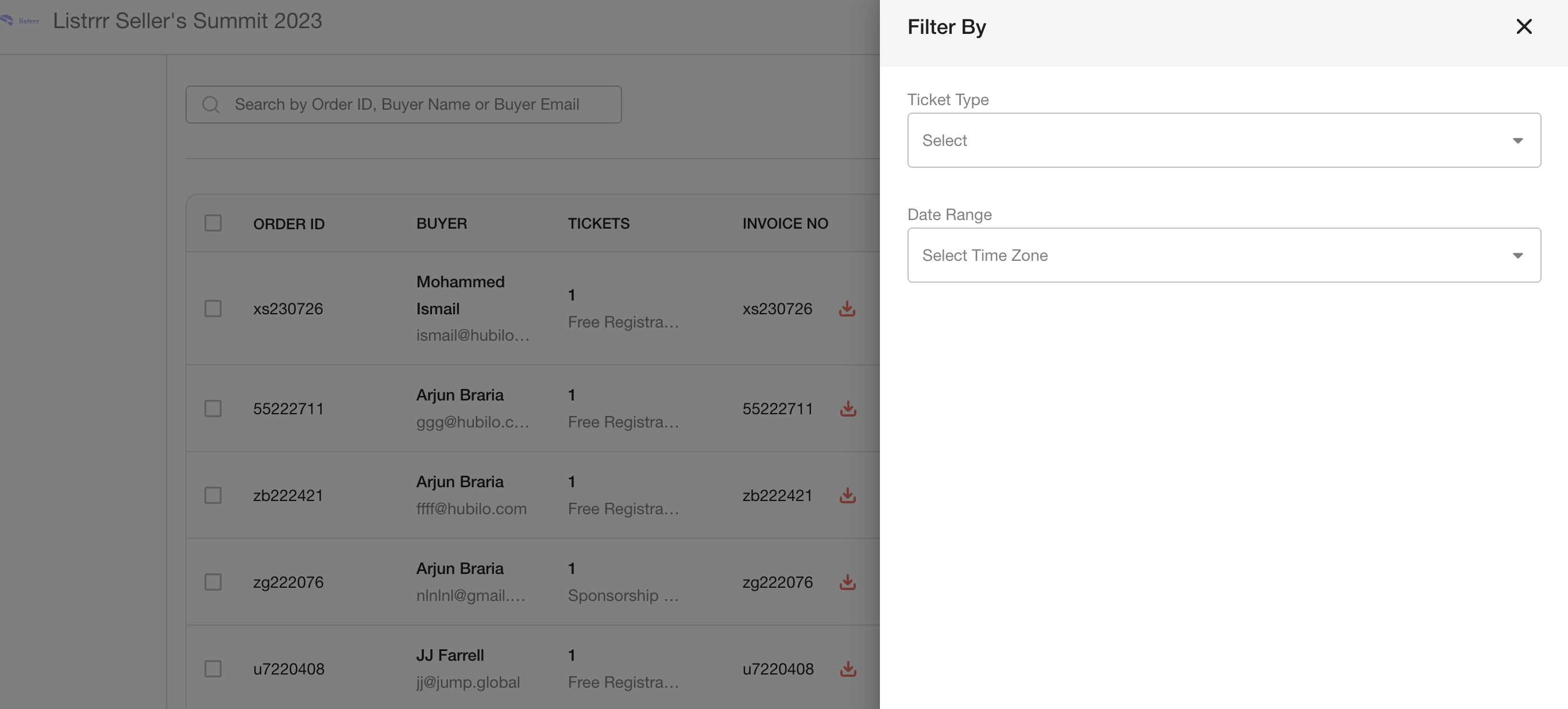Click order ID zb222421 cell

[288, 496]
